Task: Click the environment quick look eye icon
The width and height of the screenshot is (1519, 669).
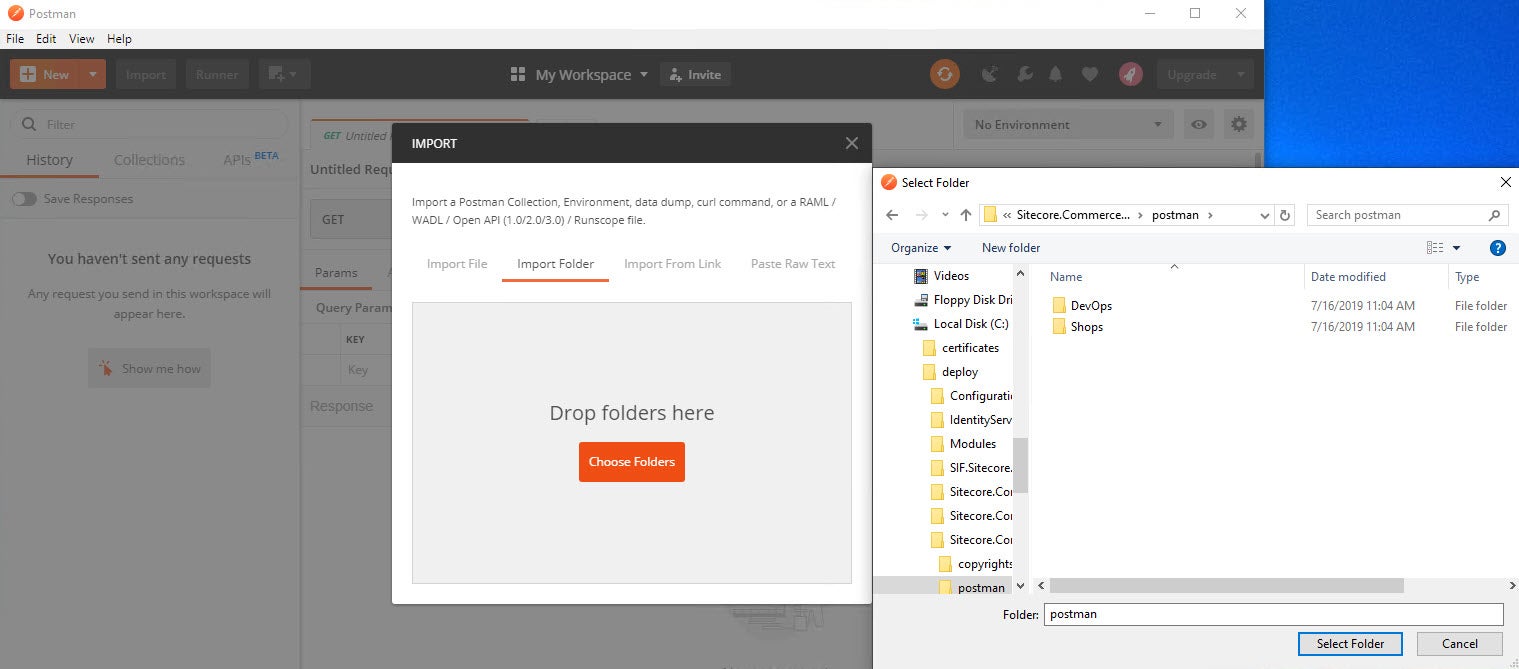Action: pyautogui.click(x=1198, y=125)
